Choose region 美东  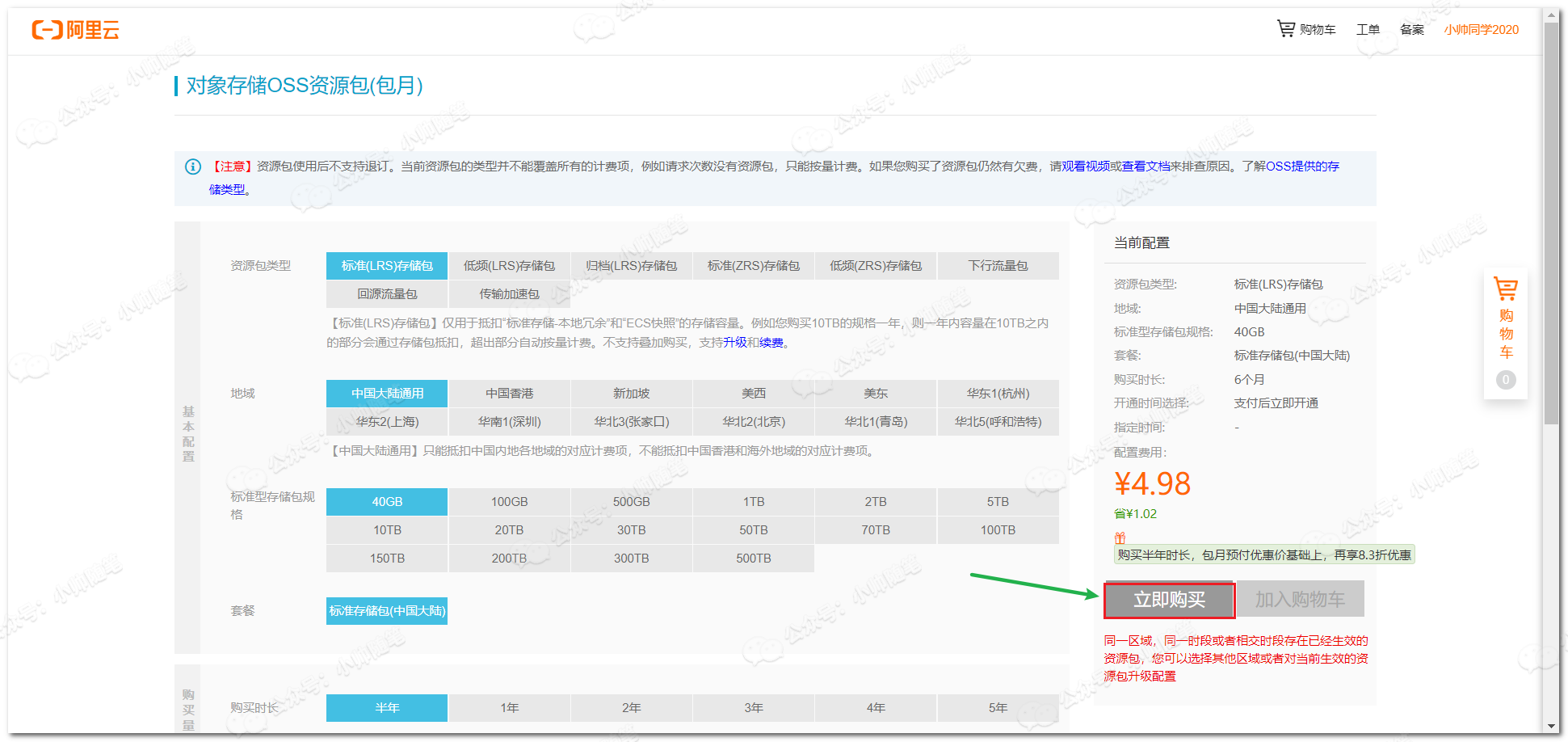[x=876, y=394]
